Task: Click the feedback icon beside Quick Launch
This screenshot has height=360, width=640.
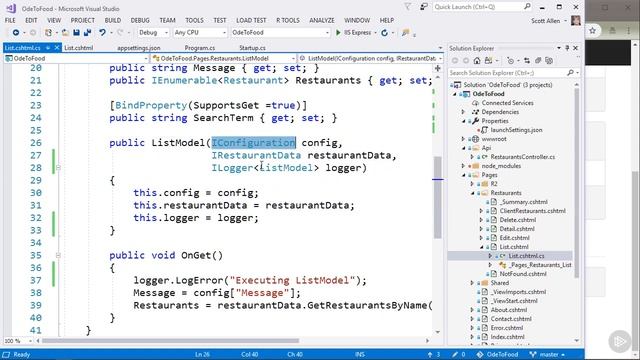Action: tap(424, 7)
